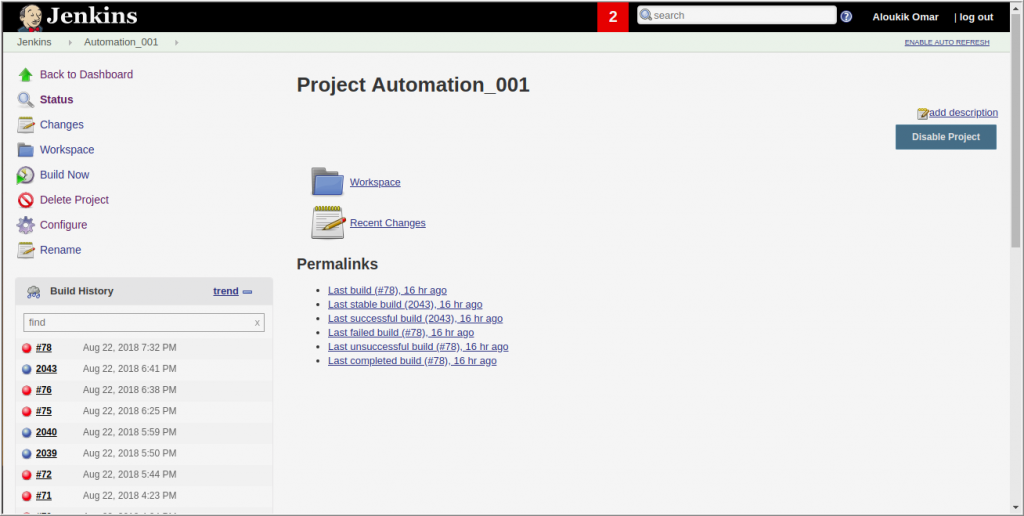
Task: Click the Build History weather icon
Action: [x=33, y=292]
